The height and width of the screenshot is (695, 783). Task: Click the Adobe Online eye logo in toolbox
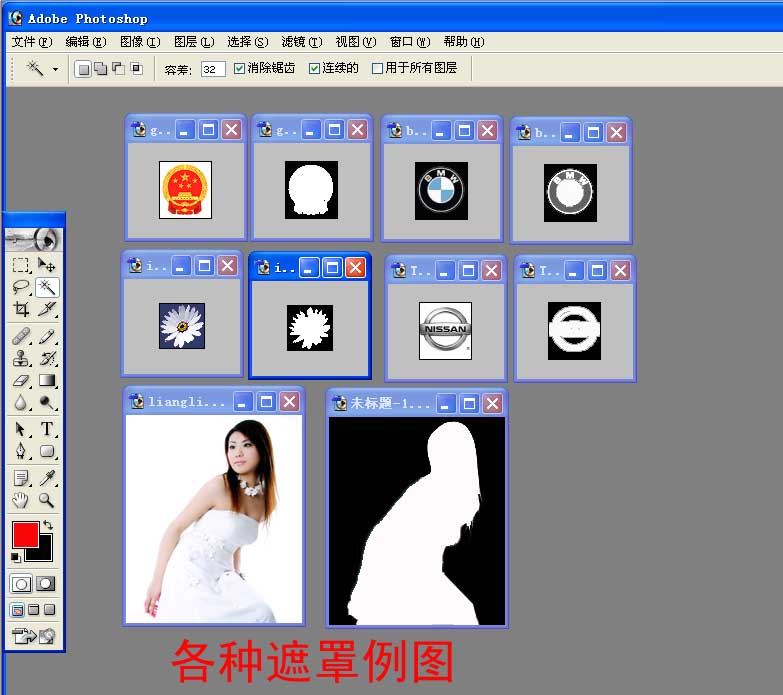[34, 240]
